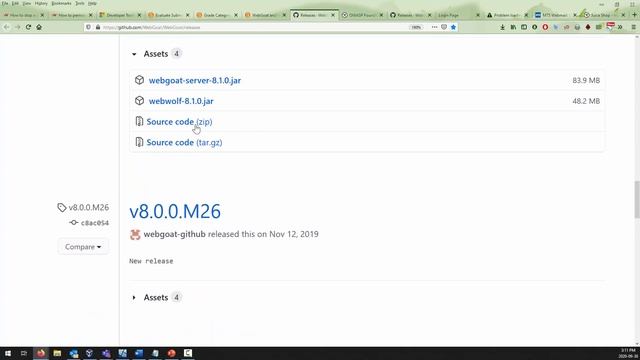Open the Bookmarks menu
Image resolution: width=640 pixels, height=360 pixels.
click(x=62, y=3)
